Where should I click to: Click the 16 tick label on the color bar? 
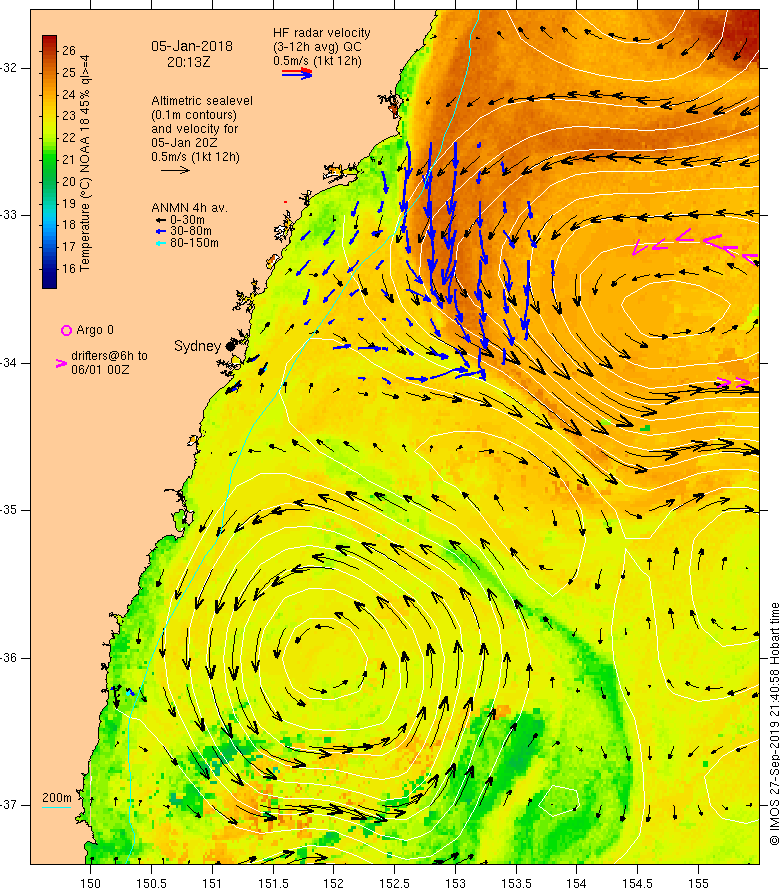pos(69,268)
